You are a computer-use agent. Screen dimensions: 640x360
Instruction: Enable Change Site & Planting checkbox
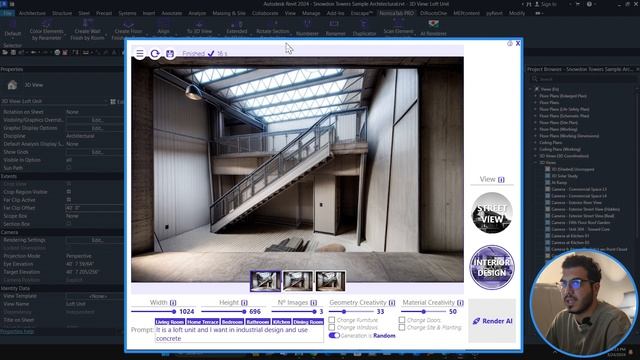click(x=402, y=327)
